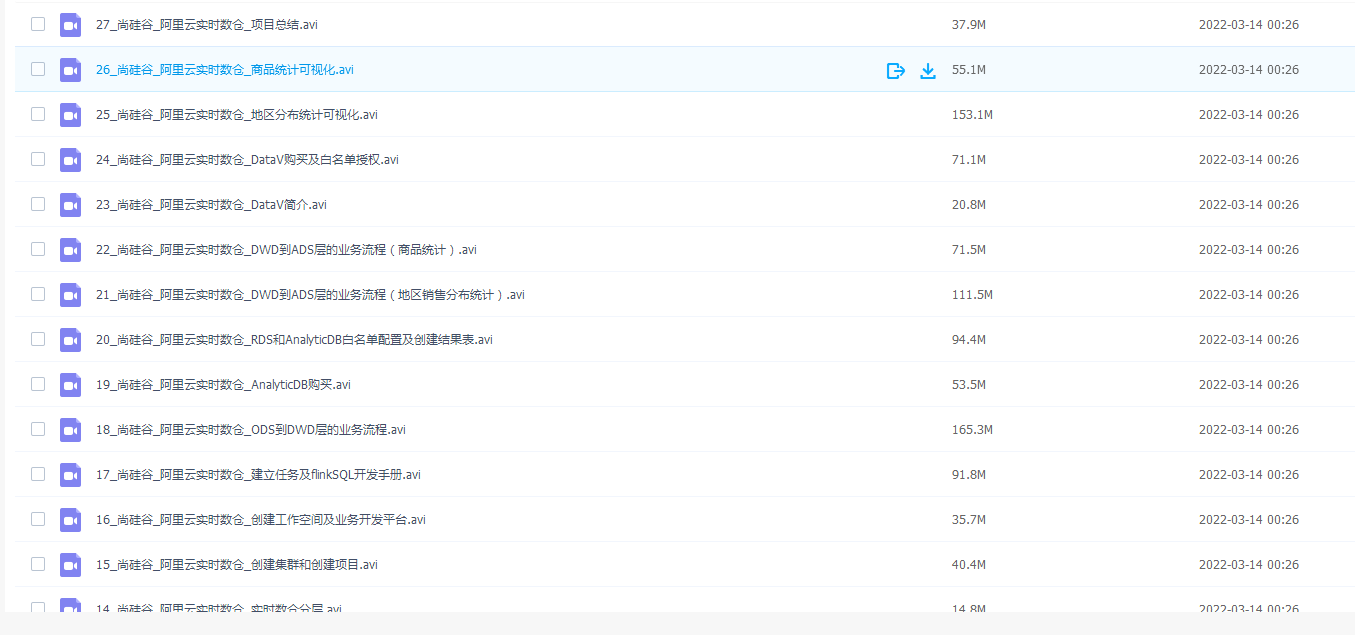Viewport: 1355px width, 635px height.
Task: Tick checkbox for 19_AnalyticDB购买.avi
Action: click(x=38, y=384)
